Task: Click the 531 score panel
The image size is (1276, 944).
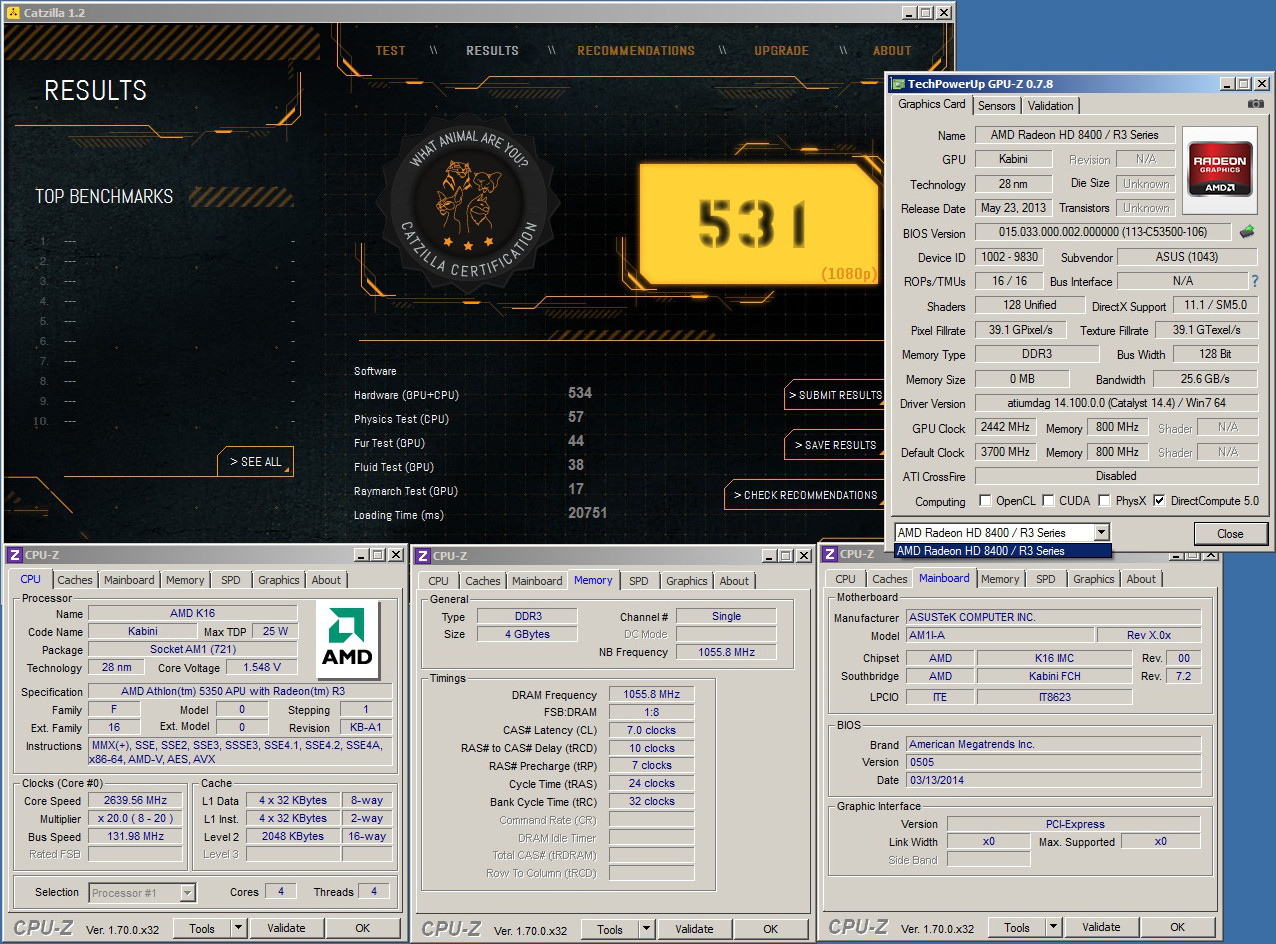Action: point(759,224)
